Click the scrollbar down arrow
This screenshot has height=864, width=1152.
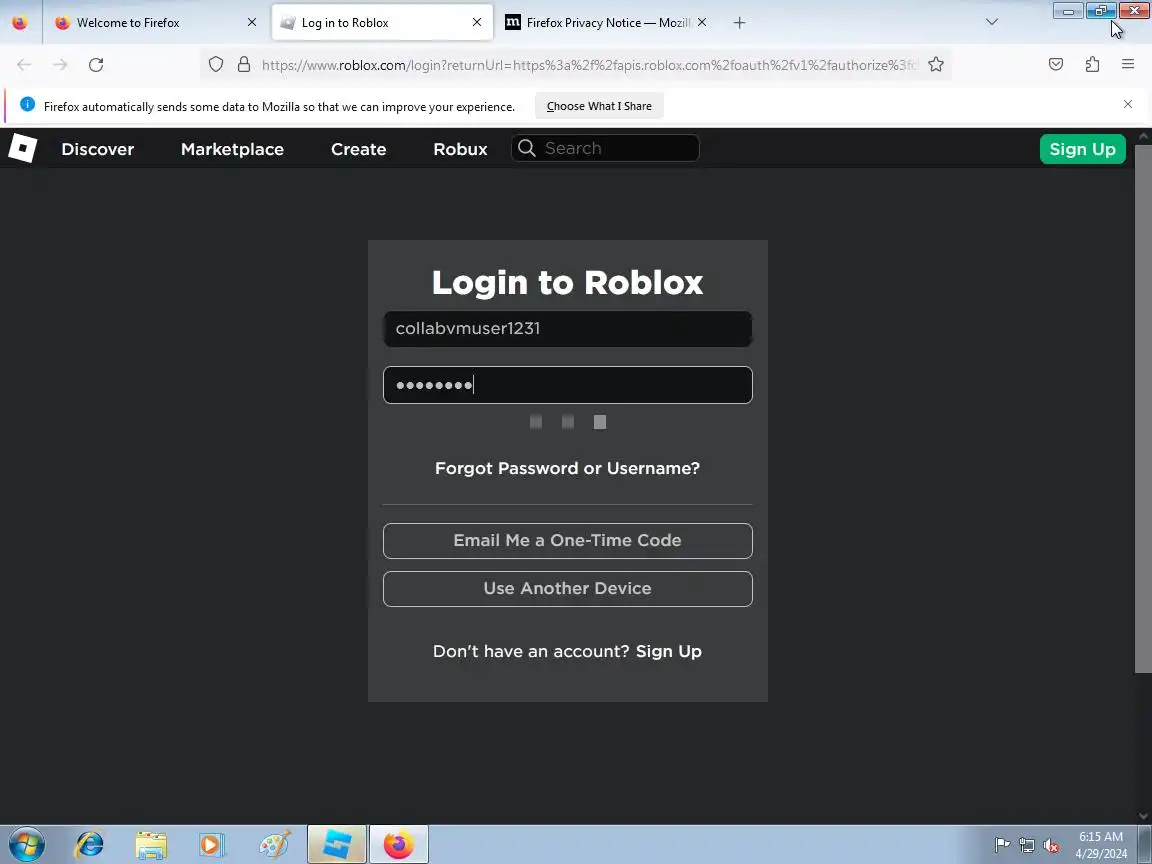[1143, 816]
